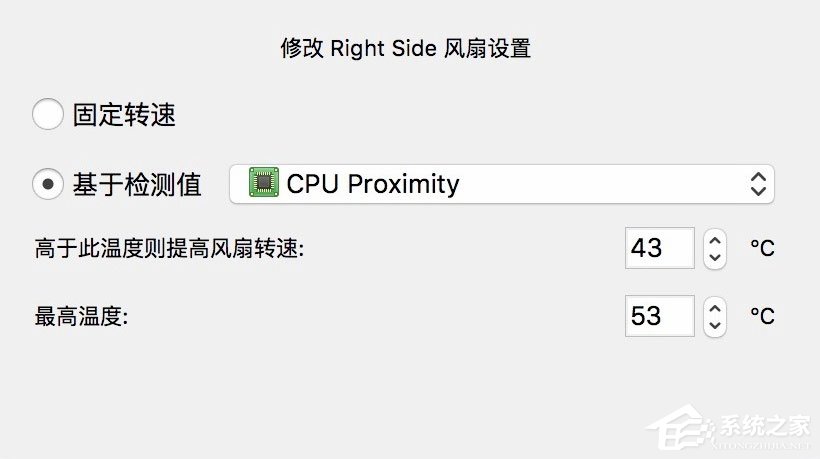Click the 固定转速 label text

(x=124, y=115)
